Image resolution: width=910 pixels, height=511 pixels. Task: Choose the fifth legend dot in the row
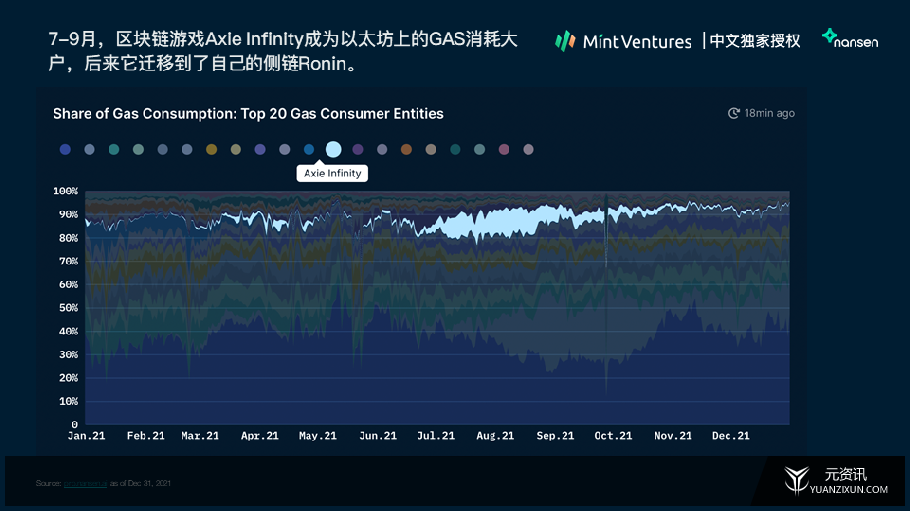(x=162, y=150)
